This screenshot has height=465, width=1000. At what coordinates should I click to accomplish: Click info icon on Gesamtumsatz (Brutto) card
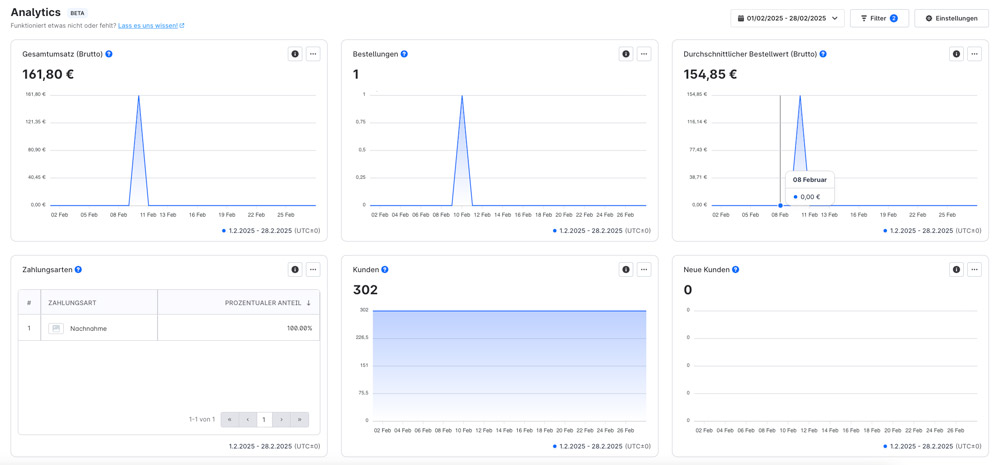click(x=295, y=54)
